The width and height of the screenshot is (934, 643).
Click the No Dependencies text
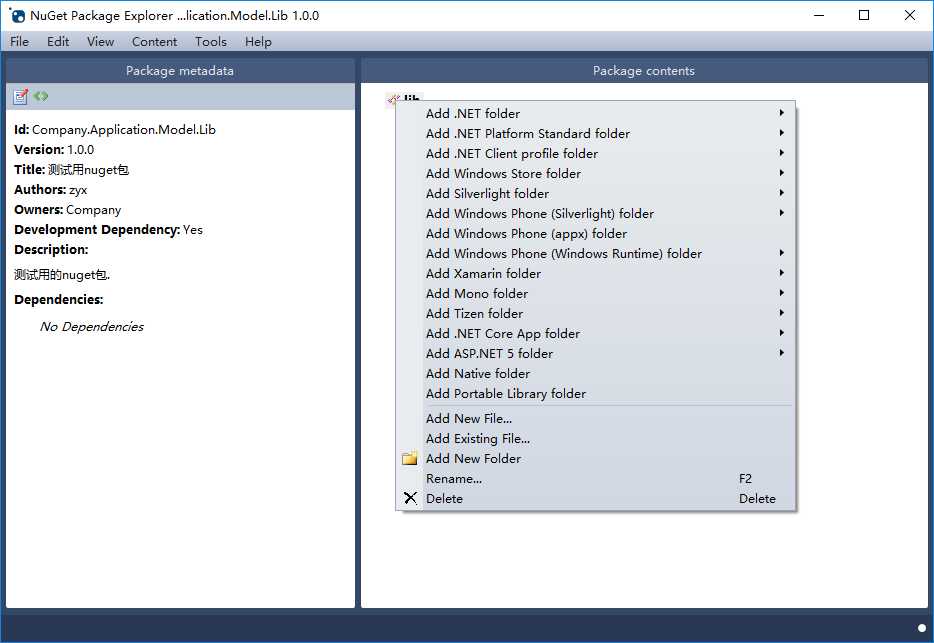[x=92, y=327]
